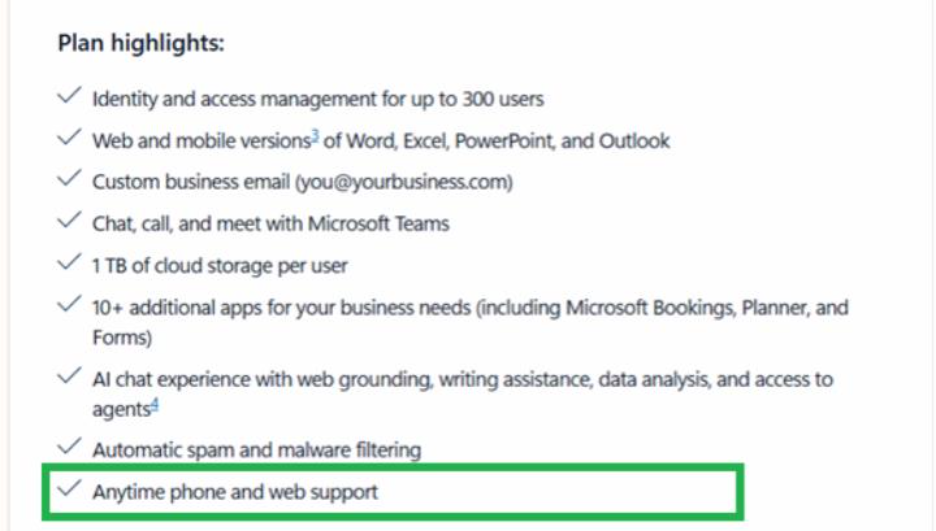The image size is (936, 531).
Task: Select 'Anytime phone and web support' text
Action: tap(235, 492)
